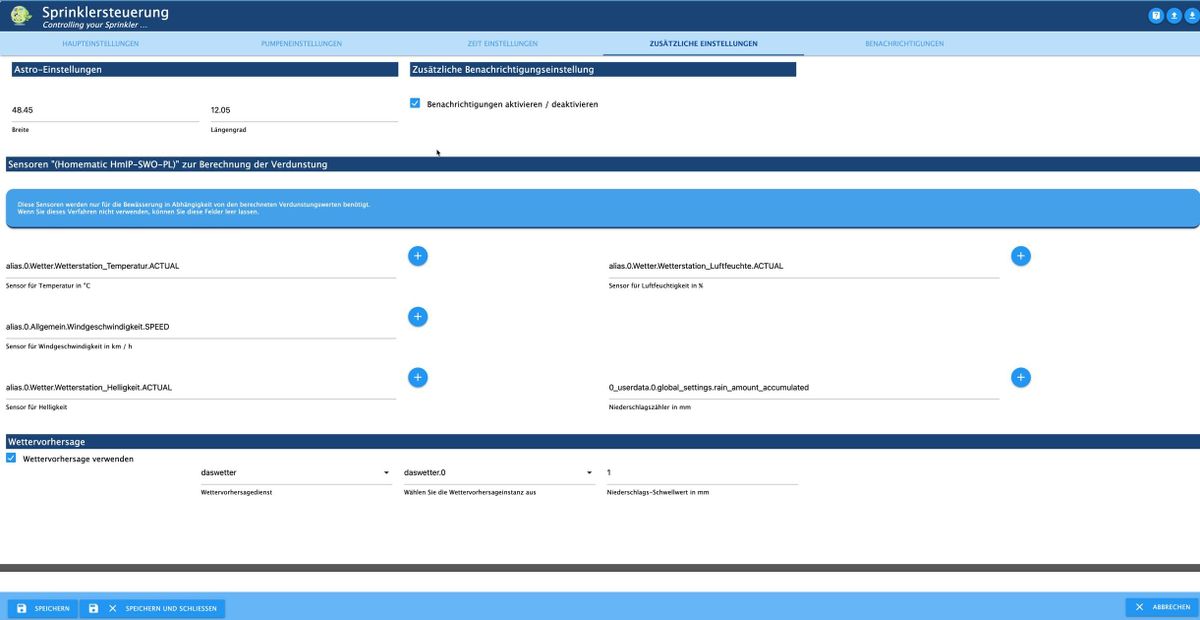The width and height of the screenshot is (1200, 620).
Task: Select Zusätzliche Einstellungen tab
Action: tap(703, 43)
